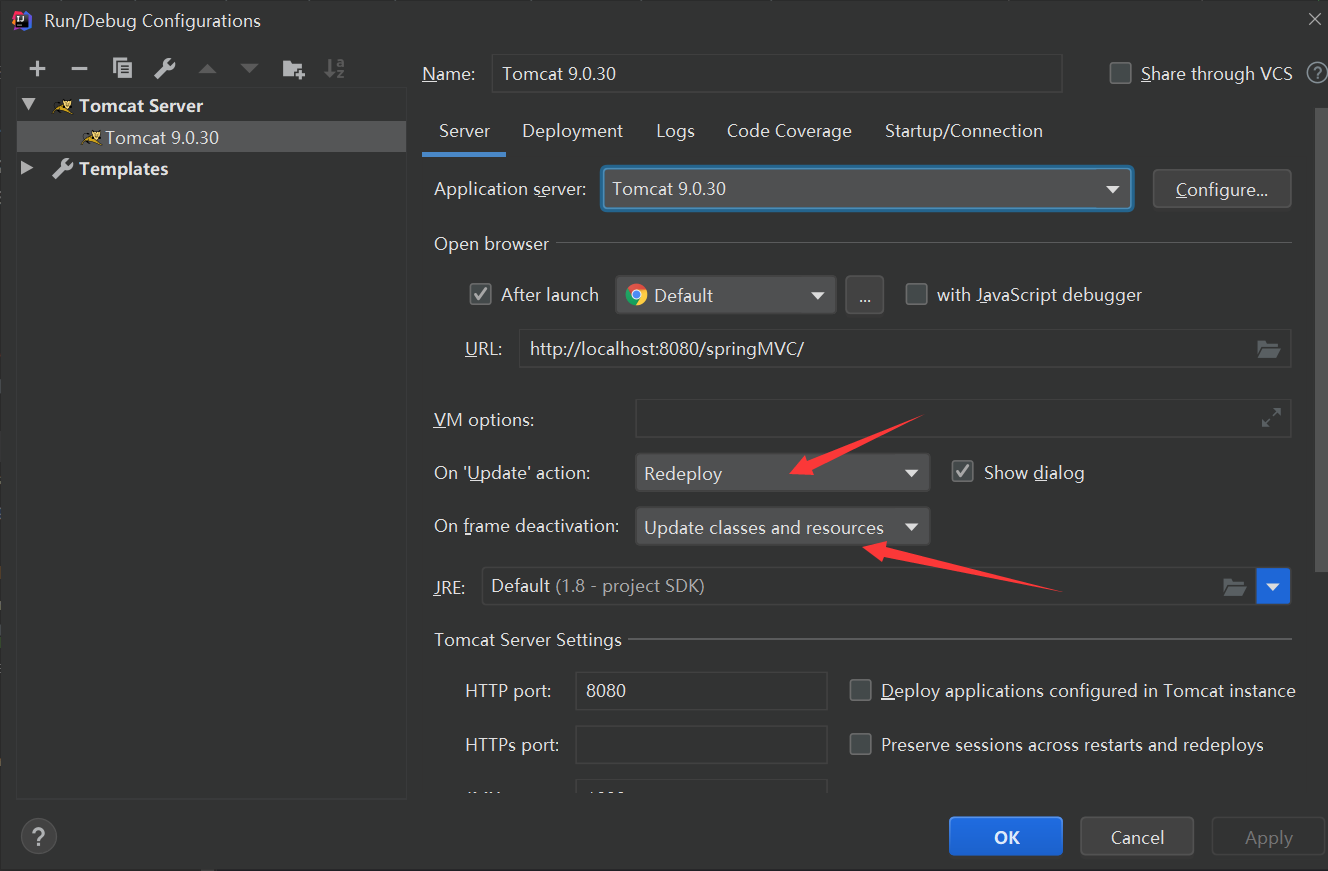Click the Apply button
1328x871 pixels.
pos(1268,837)
